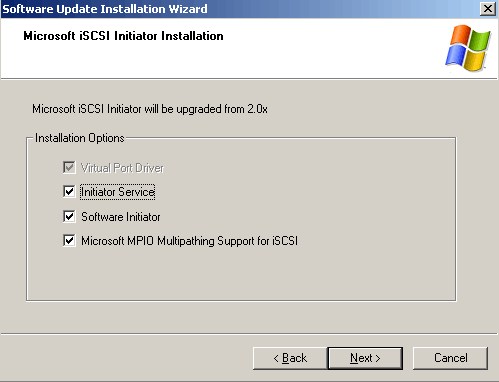The image size is (499, 382).
Task: Click the grayed Virtual Port Driver checkbox box
Action: pyautogui.click(x=69, y=168)
